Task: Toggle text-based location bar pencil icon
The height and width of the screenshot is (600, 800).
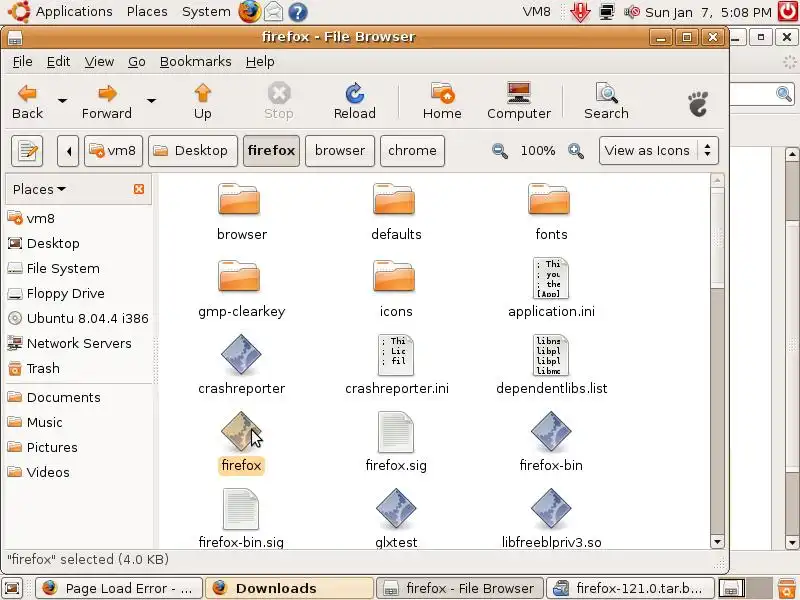Action: (x=27, y=151)
